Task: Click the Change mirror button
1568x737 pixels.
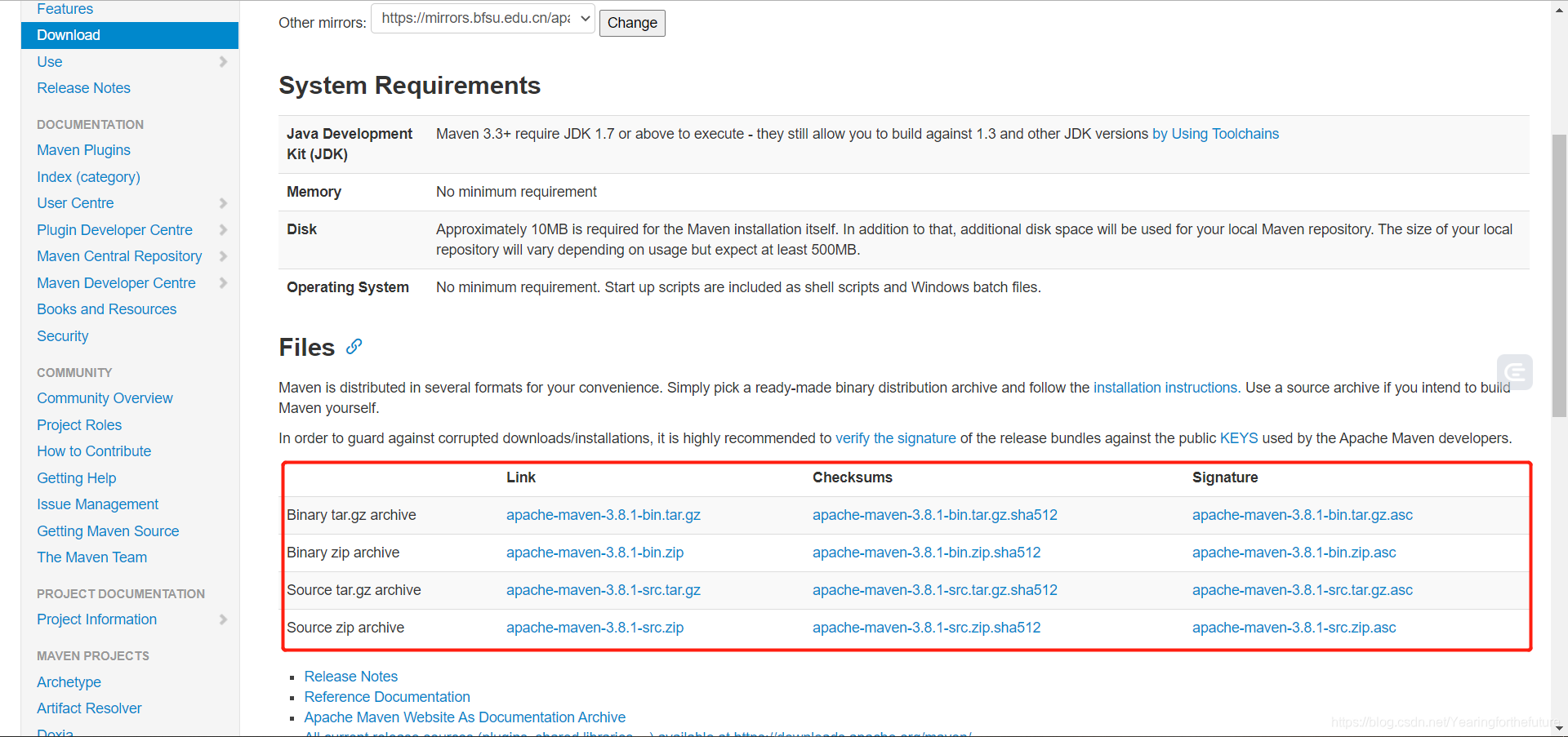Action: pos(632,23)
